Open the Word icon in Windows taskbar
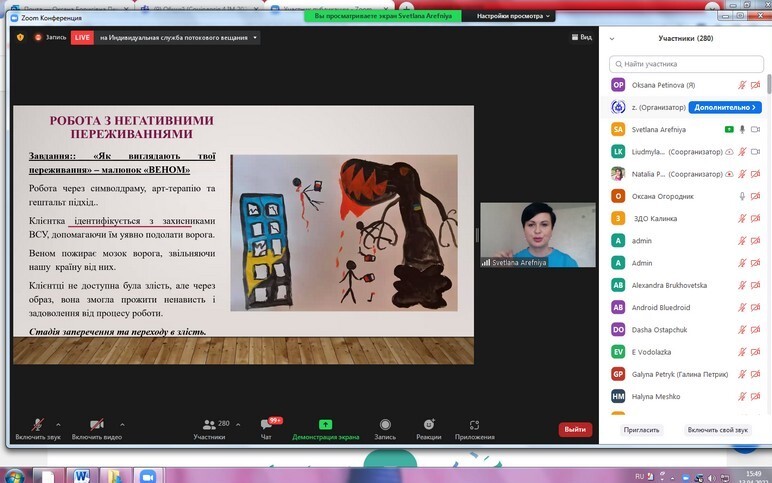The image size is (772, 483). pyautogui.click(x=82, y=476)
